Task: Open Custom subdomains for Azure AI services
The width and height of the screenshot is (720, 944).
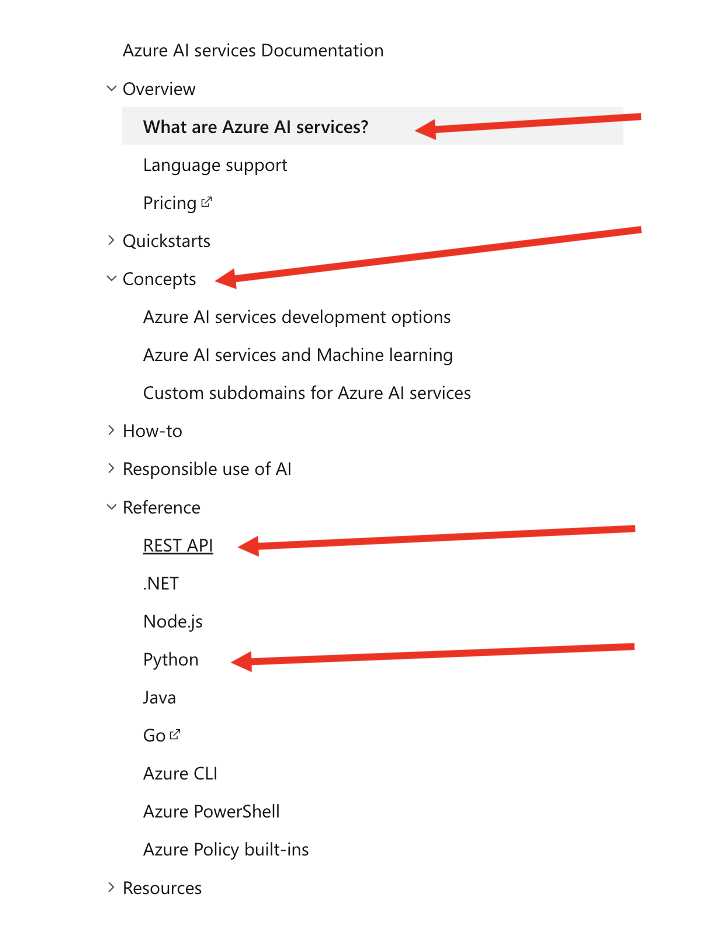Action: click(x=307, y=393)
